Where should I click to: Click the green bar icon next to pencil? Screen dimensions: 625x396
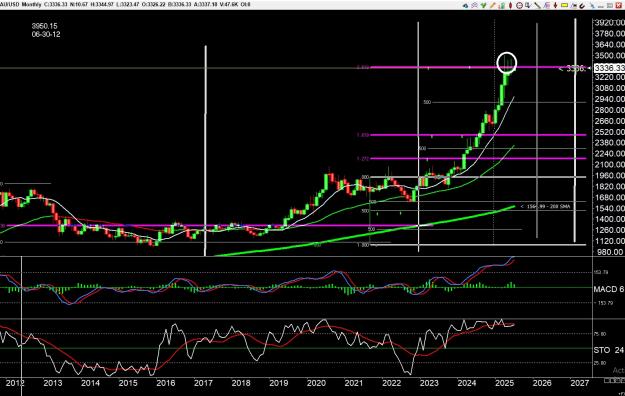502,5
